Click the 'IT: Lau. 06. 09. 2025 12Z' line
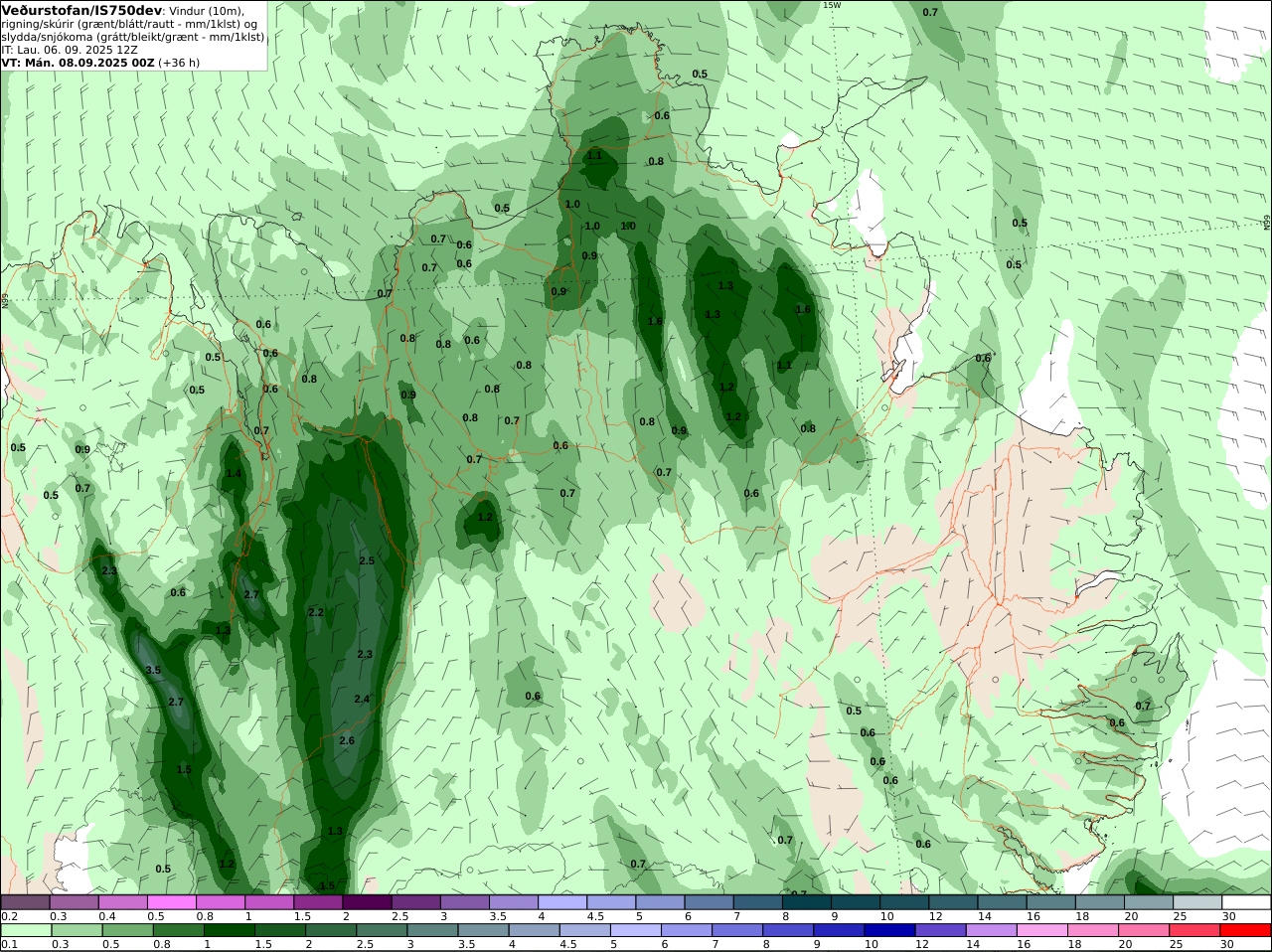This screenshot has height=952, width=1272. click(x=70, y=50)
